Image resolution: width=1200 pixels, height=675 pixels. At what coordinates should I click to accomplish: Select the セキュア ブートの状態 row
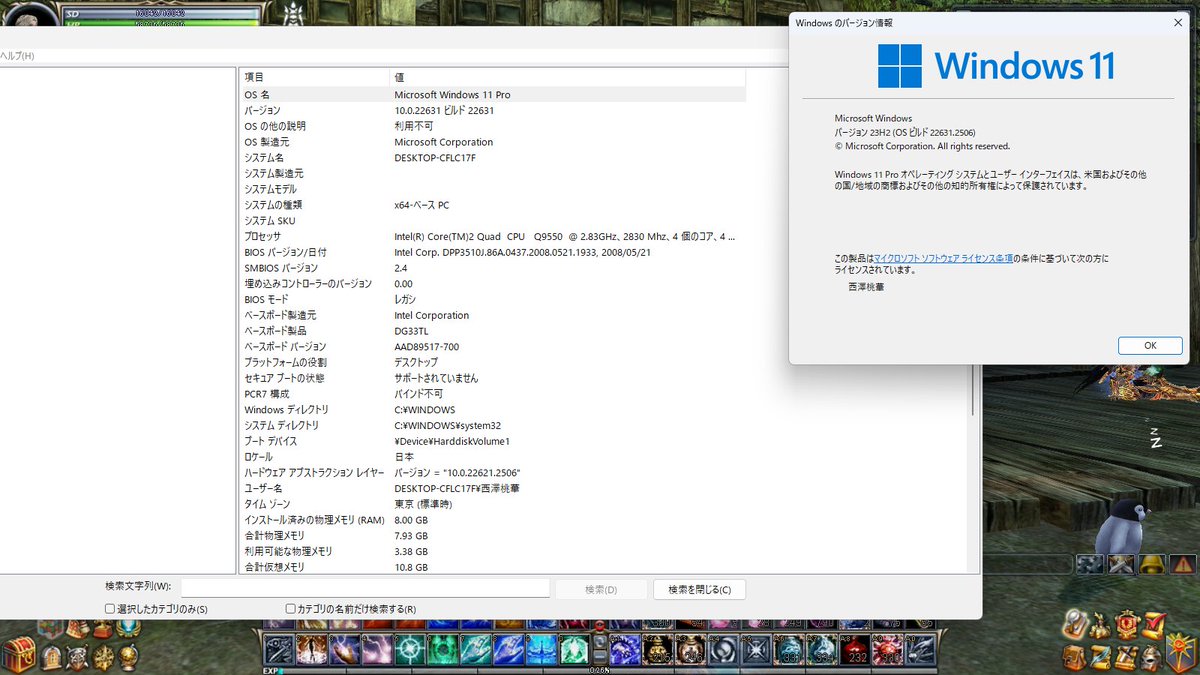(x=492, y=378)
